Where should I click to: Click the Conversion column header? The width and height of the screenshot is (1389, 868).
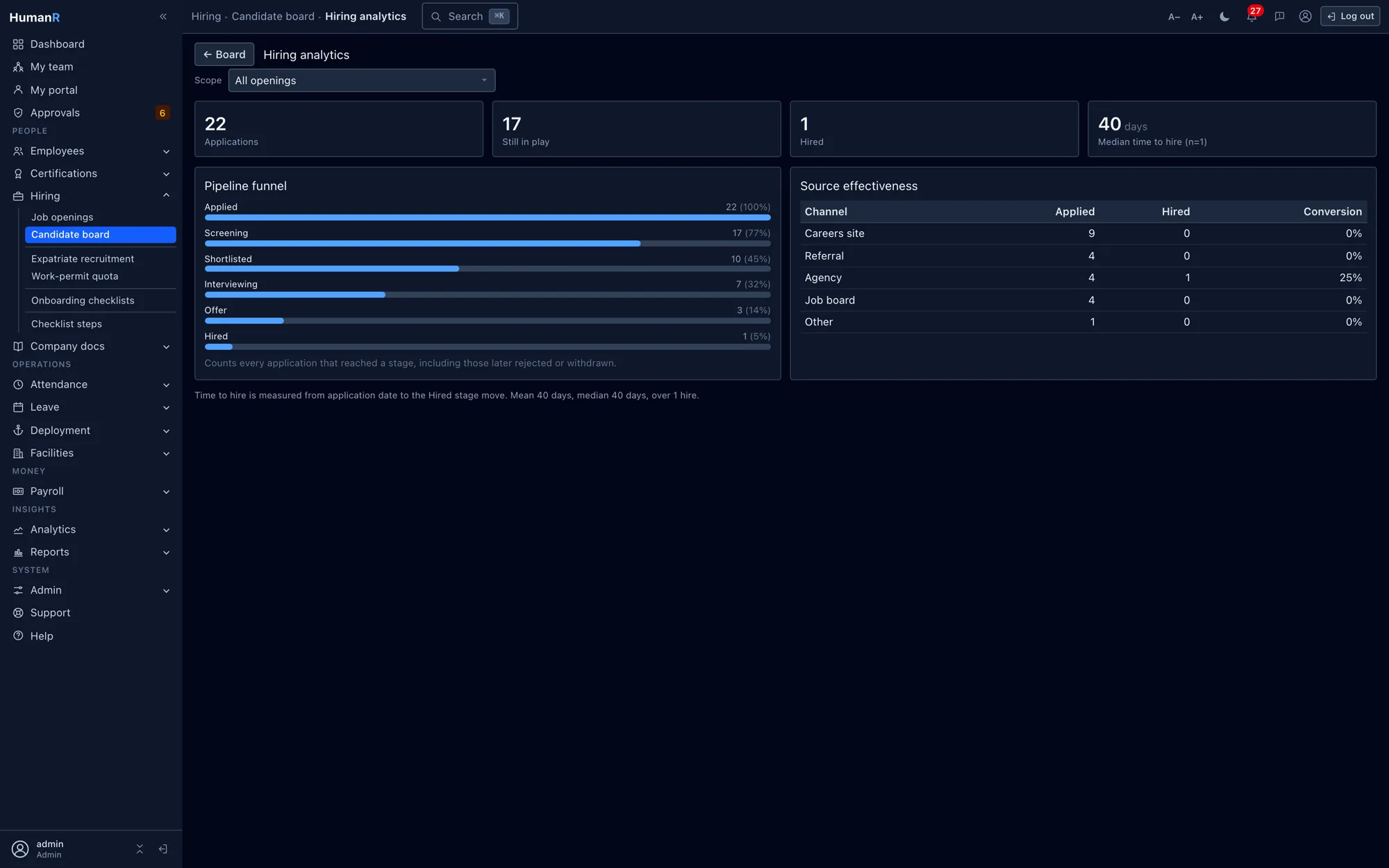1332,211
